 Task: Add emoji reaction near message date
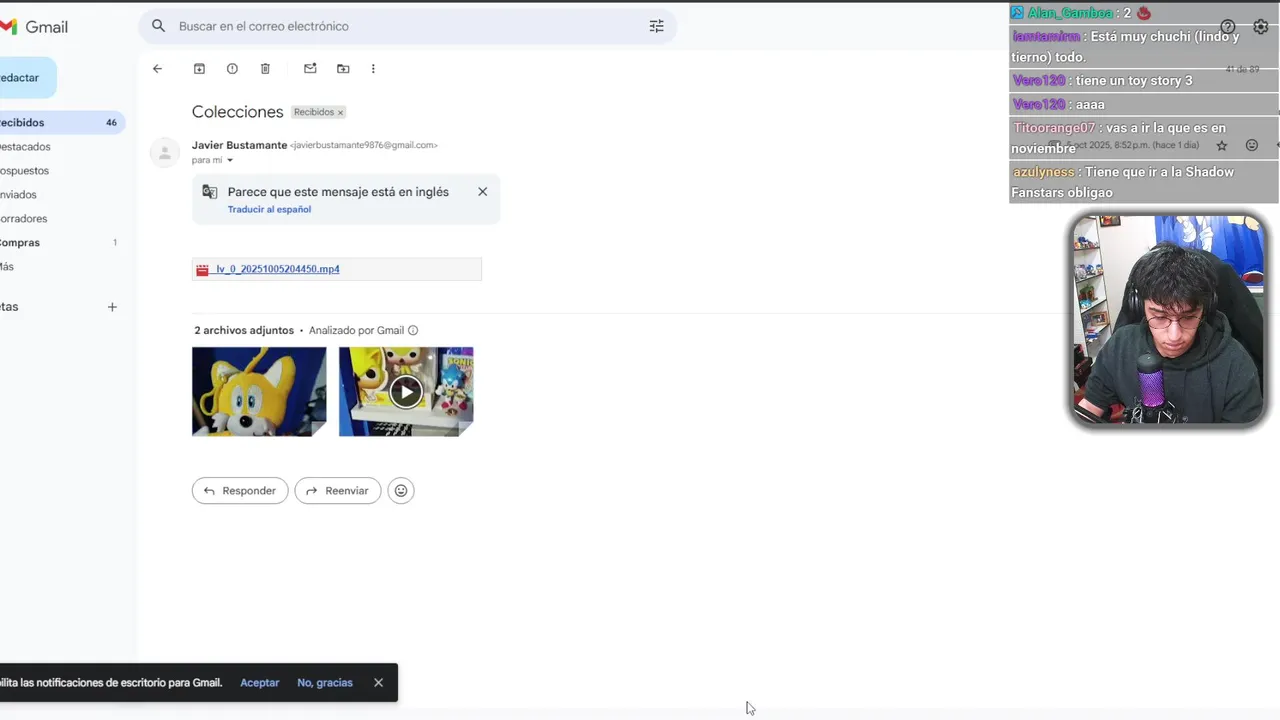[1251, 145]
